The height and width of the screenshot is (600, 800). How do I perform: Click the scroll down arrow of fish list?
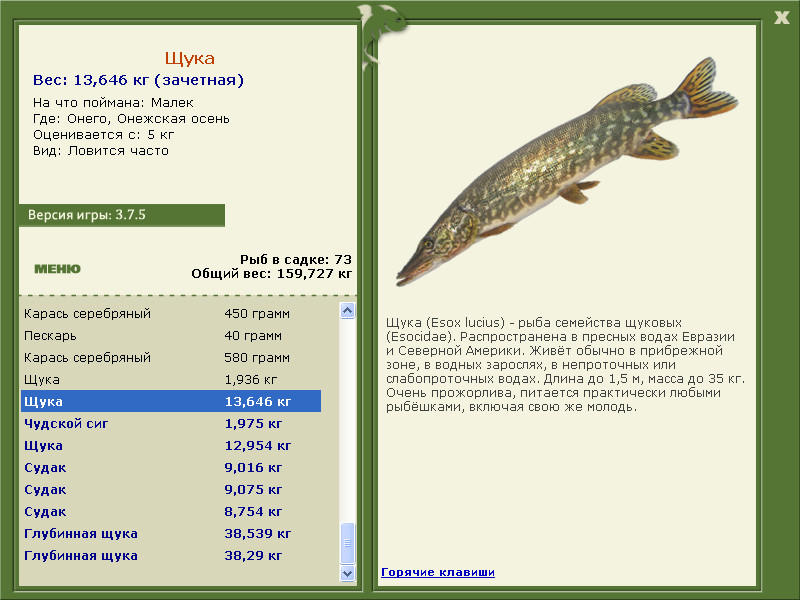[x=347, y=573]
